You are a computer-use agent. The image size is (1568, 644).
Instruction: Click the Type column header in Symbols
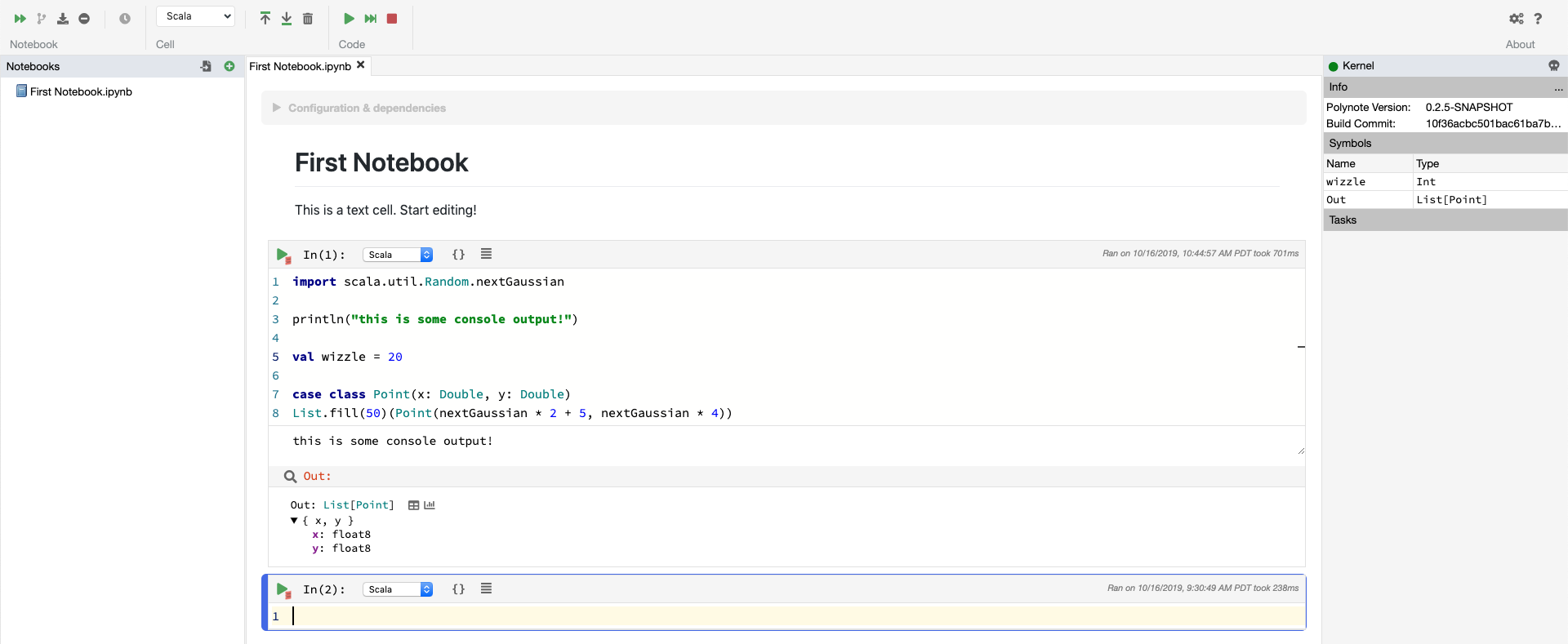click(1428, 163)
